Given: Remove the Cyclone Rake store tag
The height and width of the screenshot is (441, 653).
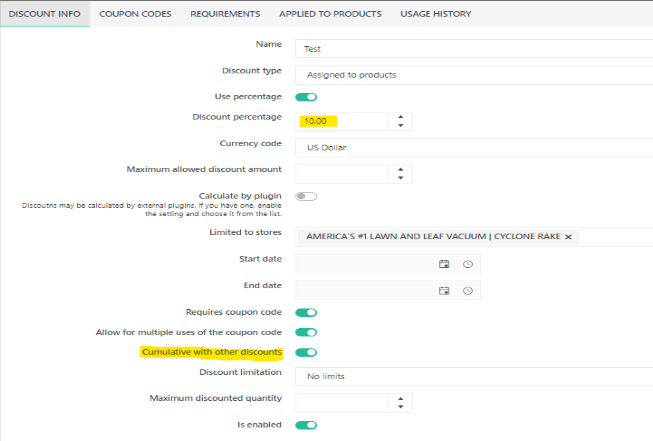Looking at the screenshot, I should click(568, 237).
